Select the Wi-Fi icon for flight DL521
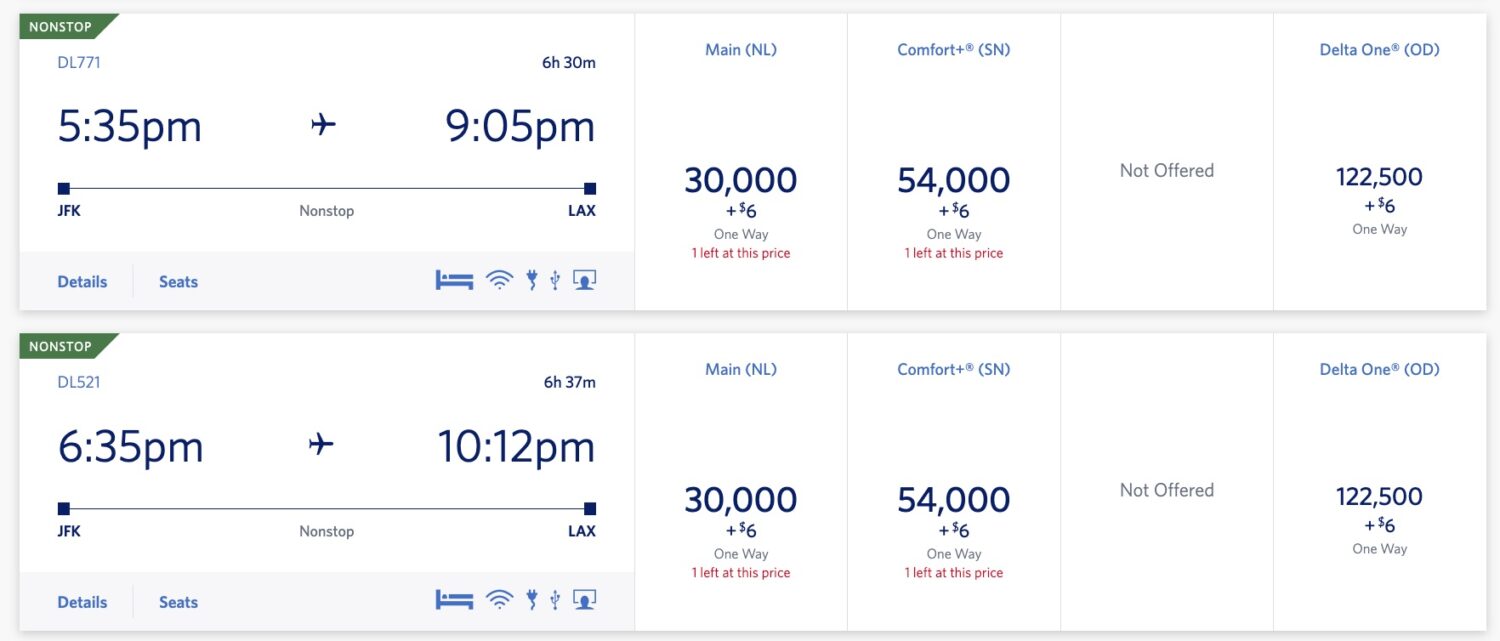 (500, 598)
